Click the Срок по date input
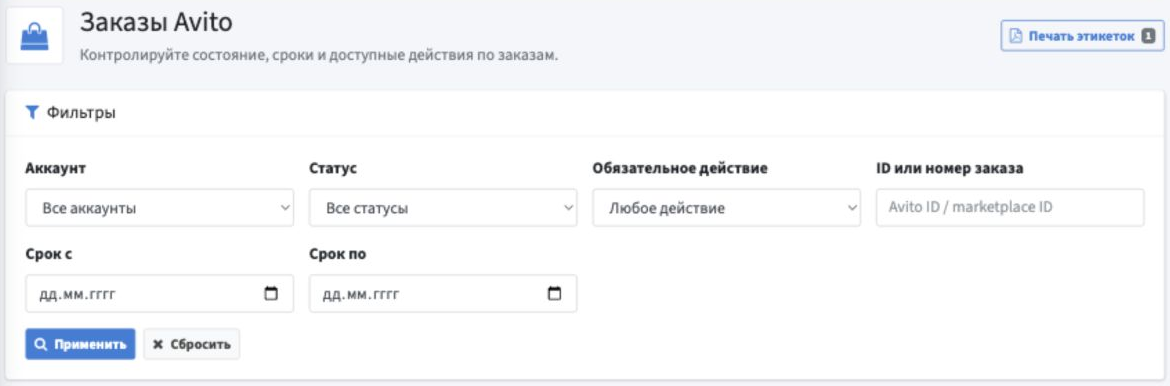The height and width of the screenshot is (386, 1170). [x=443, y=294]
